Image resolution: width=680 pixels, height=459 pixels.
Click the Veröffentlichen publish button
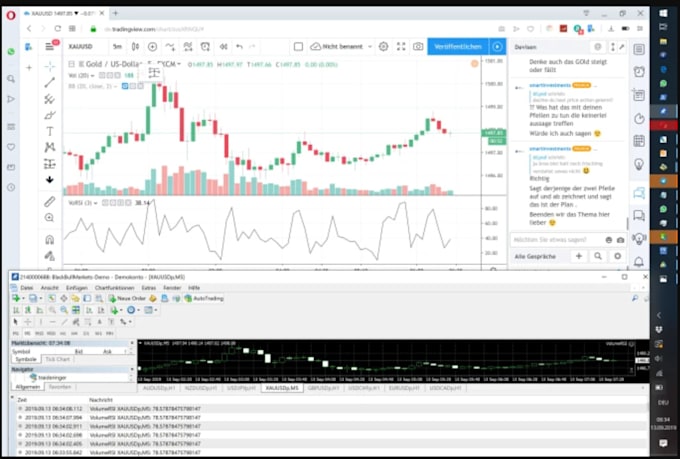click(x=458, y=46)
